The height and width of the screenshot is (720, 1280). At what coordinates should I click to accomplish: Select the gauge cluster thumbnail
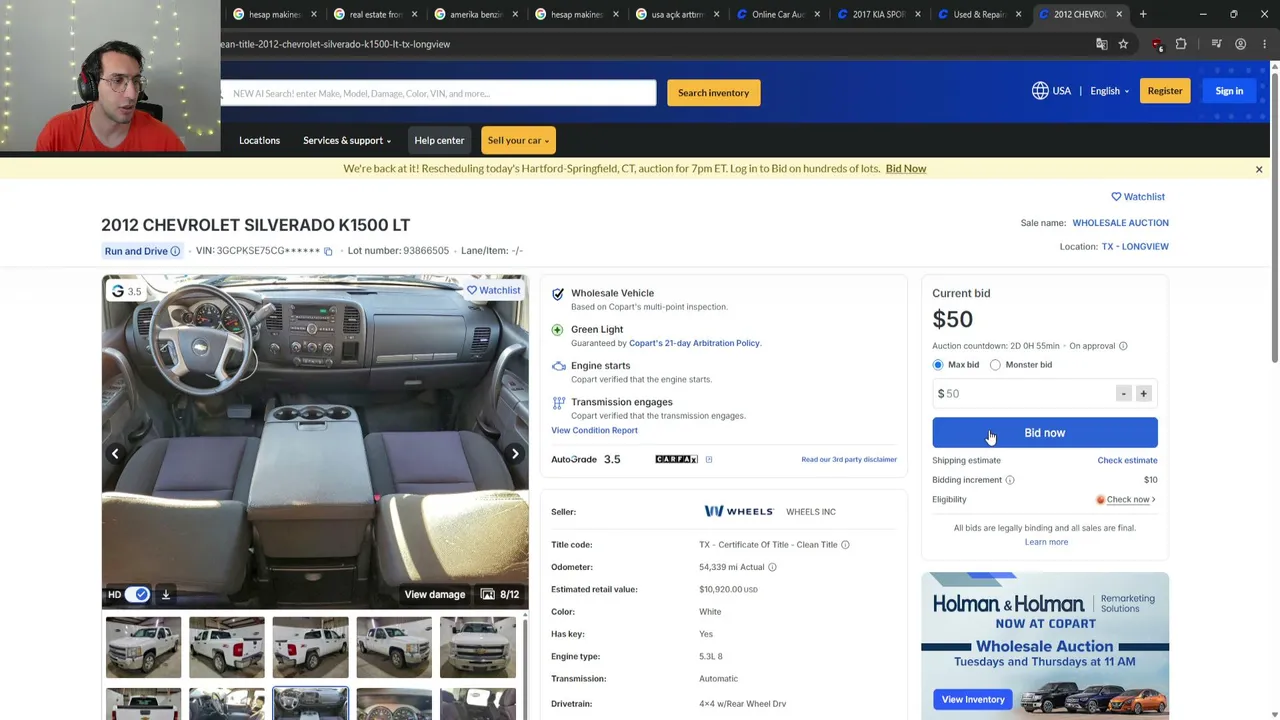(394, 704)
